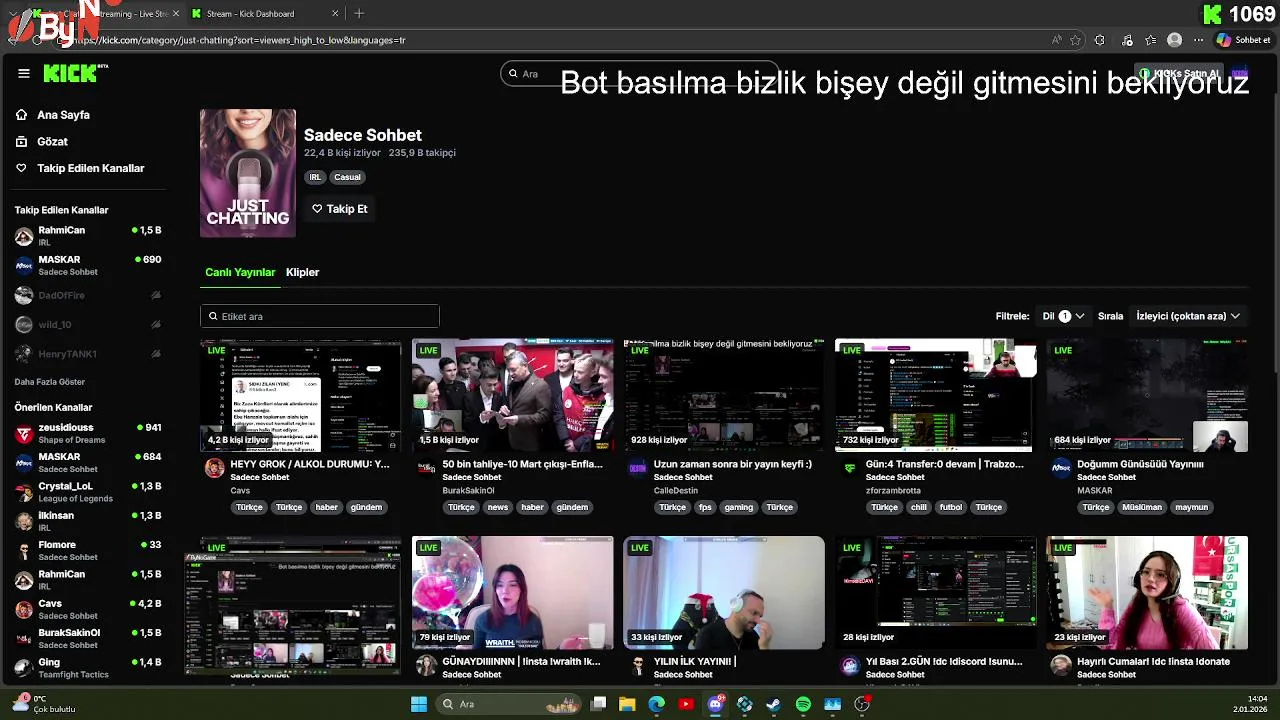The height and width of the screenshot is (720, 1280).
Task: Click the Yıl Bası 2.GÜN stream title
Action: (944, 662)
